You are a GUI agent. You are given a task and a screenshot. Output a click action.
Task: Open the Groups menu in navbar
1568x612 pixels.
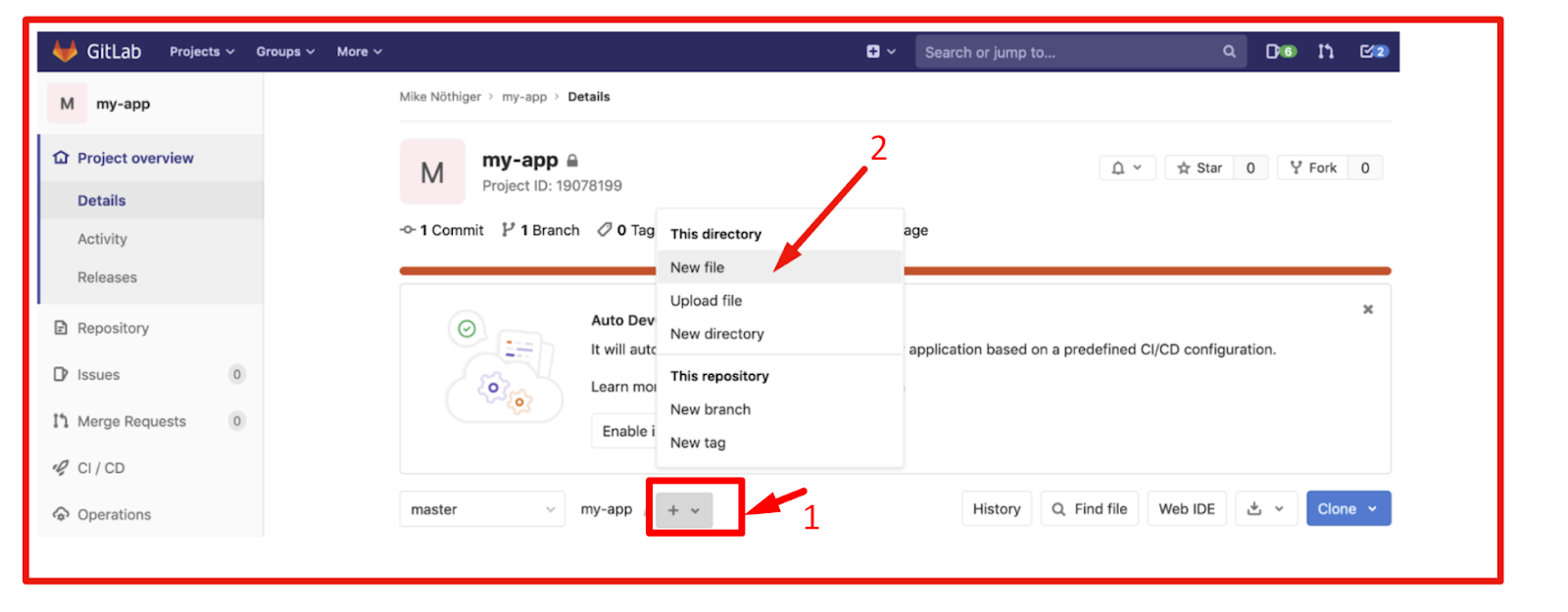click(285, 52)
